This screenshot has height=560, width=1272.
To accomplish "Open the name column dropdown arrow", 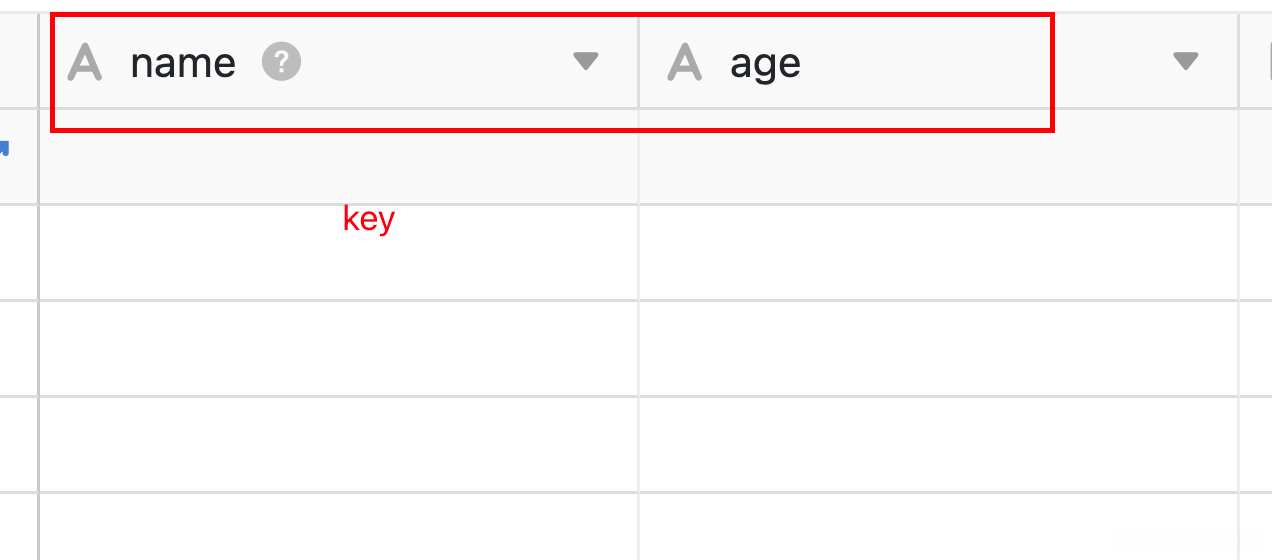I will 585,62.
